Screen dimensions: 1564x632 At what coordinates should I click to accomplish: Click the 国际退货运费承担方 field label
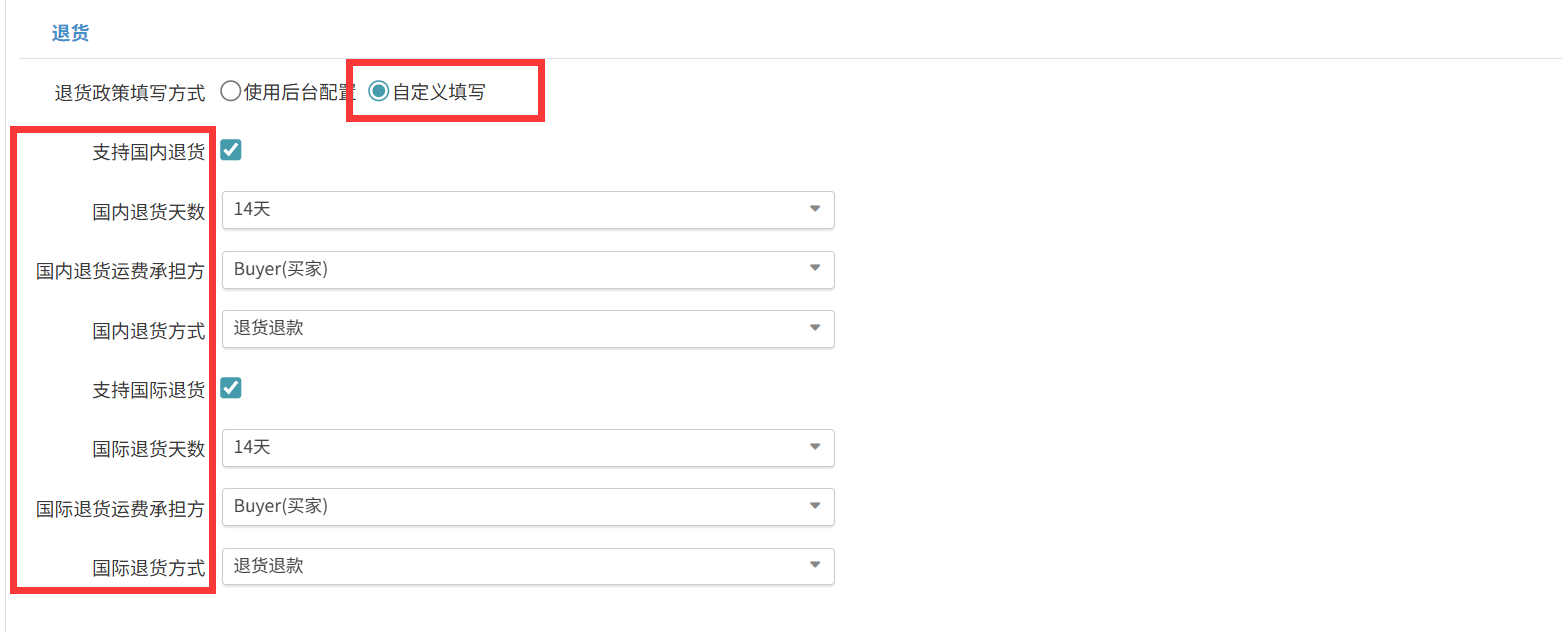pyautogui.click(x=121, y=508)
